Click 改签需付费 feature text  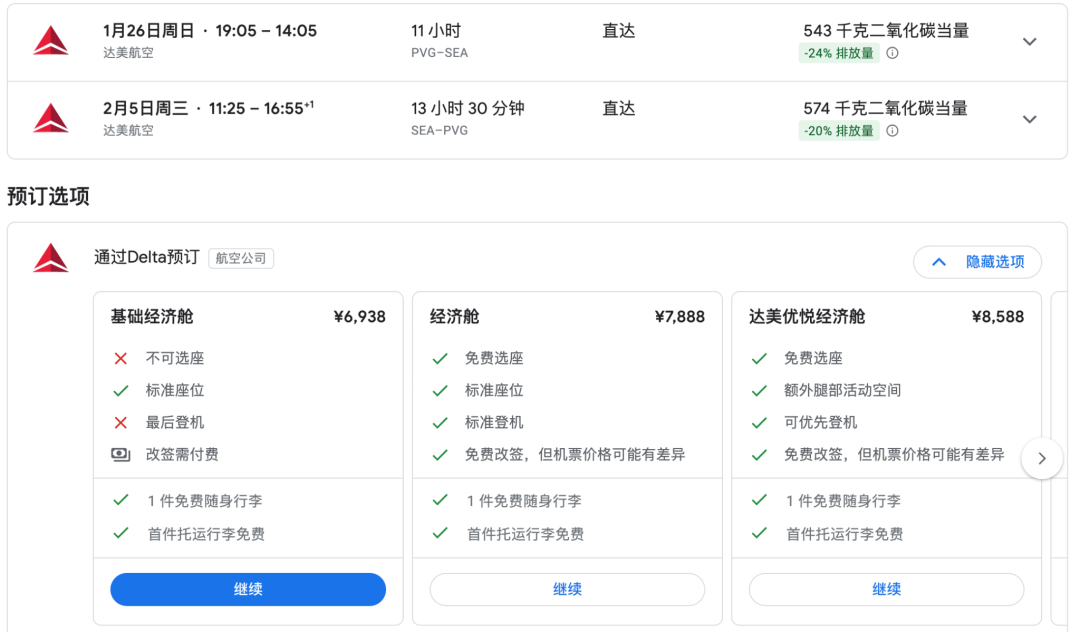182,454
